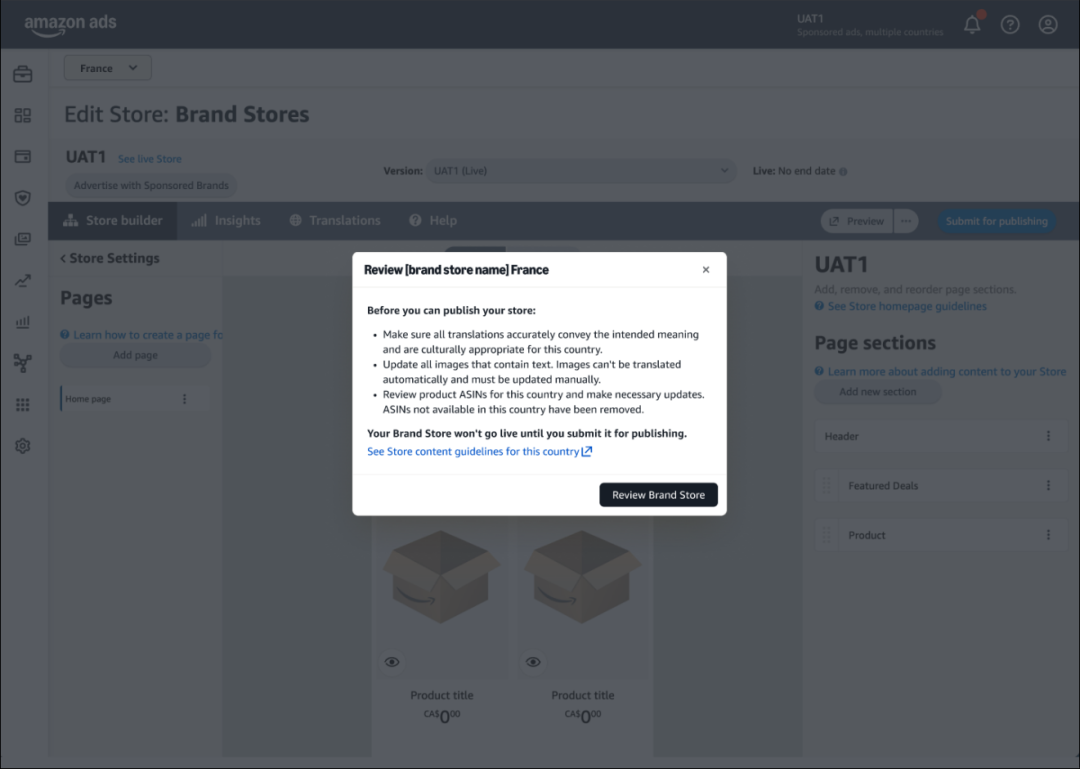Click Submit for publishing button
Viewport: 1080px width, 769px height.
(996, 221)
